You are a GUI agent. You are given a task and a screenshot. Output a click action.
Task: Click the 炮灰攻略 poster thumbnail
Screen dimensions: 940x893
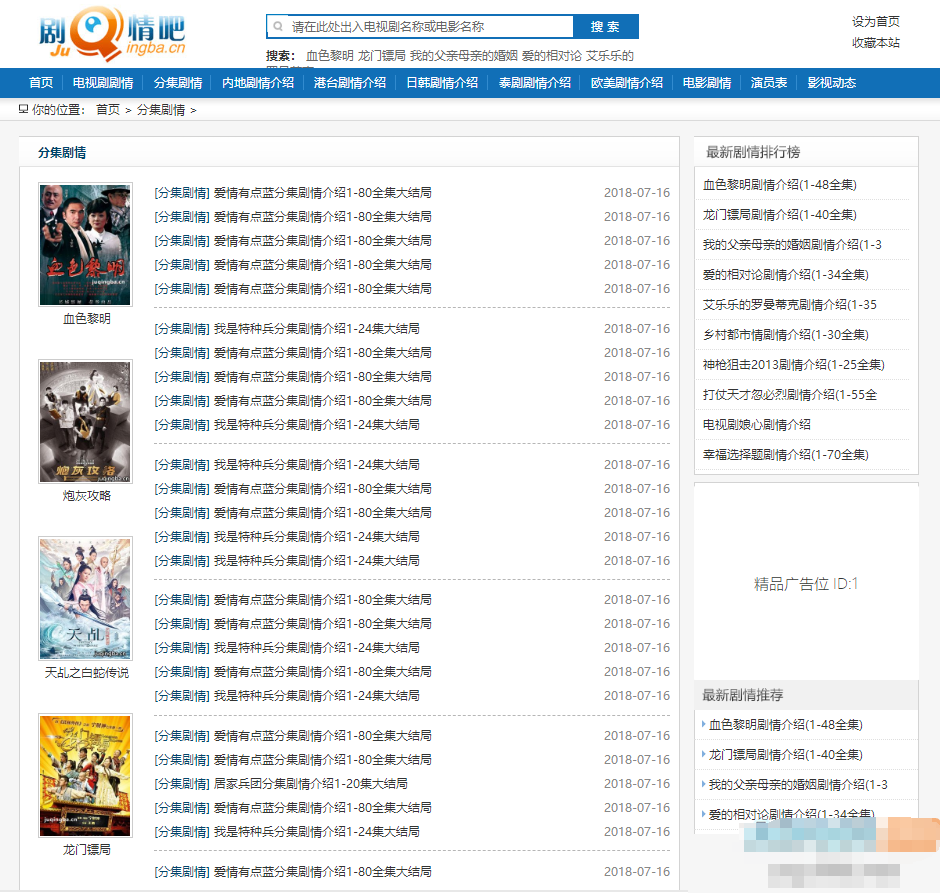(x=85, y=421)
